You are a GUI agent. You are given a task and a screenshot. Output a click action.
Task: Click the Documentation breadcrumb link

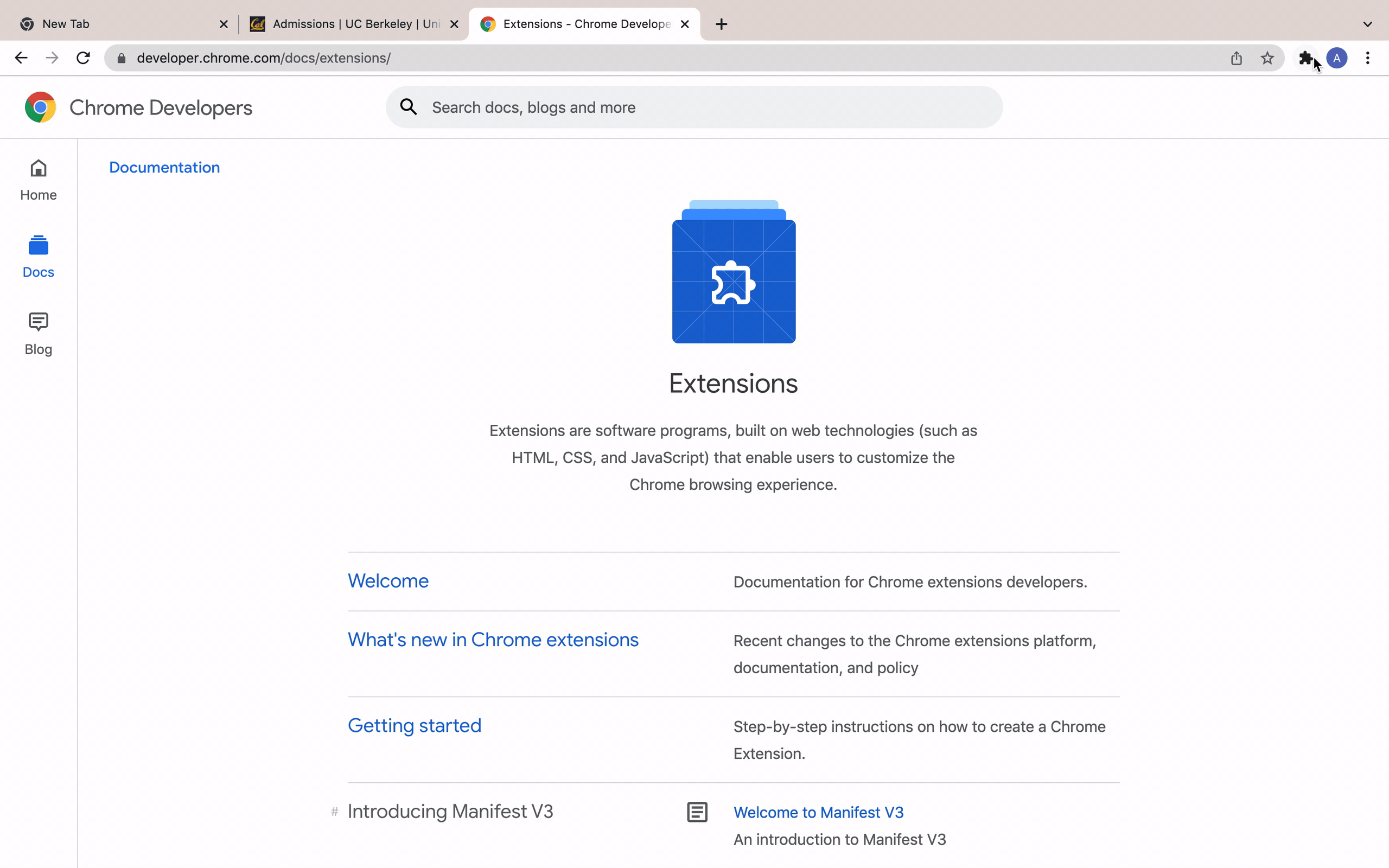click(x=164, y=167)
